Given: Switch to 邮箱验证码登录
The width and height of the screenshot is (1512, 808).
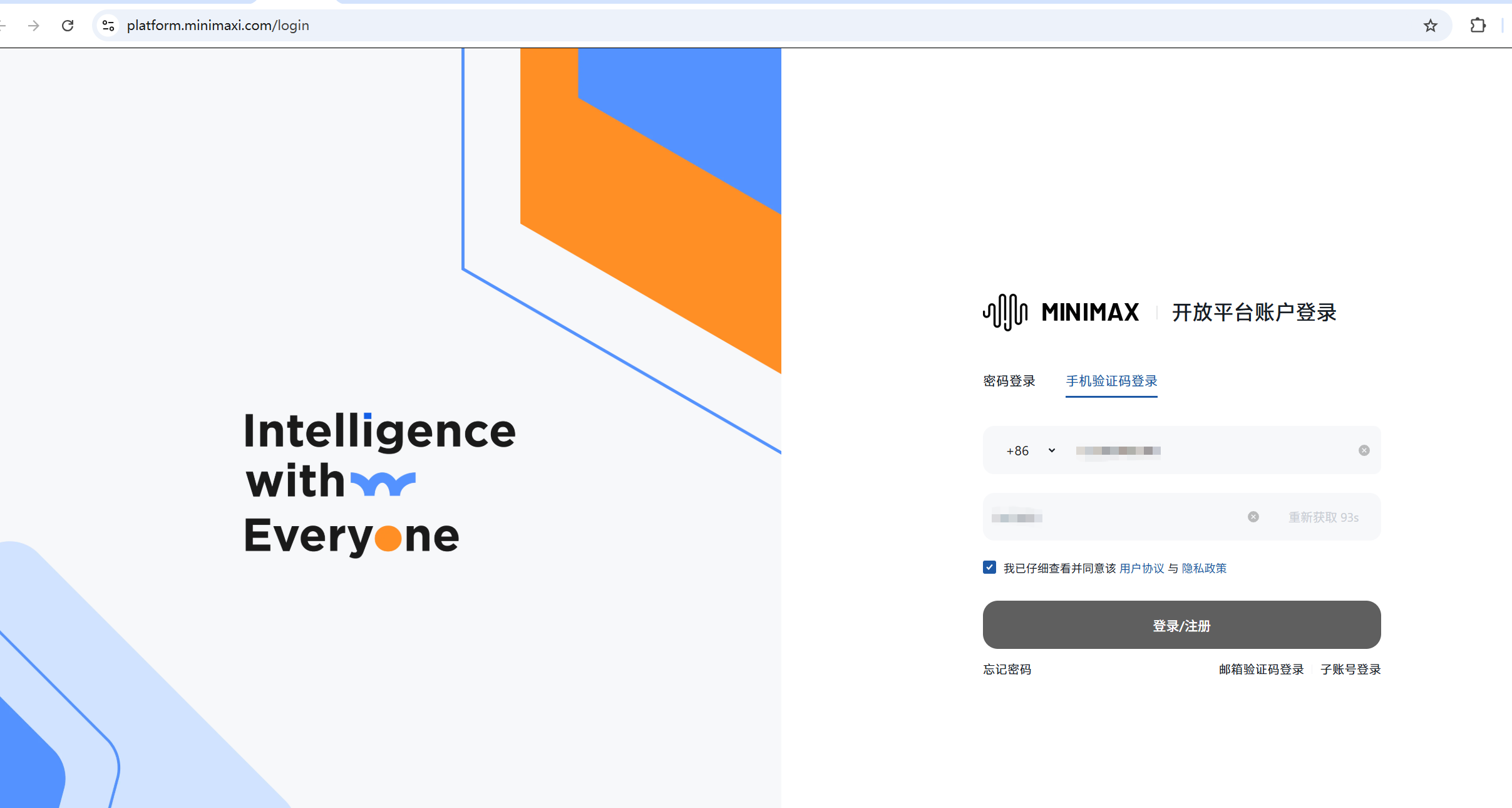Looking at the screenshot, I should (x=1261, y=669).
